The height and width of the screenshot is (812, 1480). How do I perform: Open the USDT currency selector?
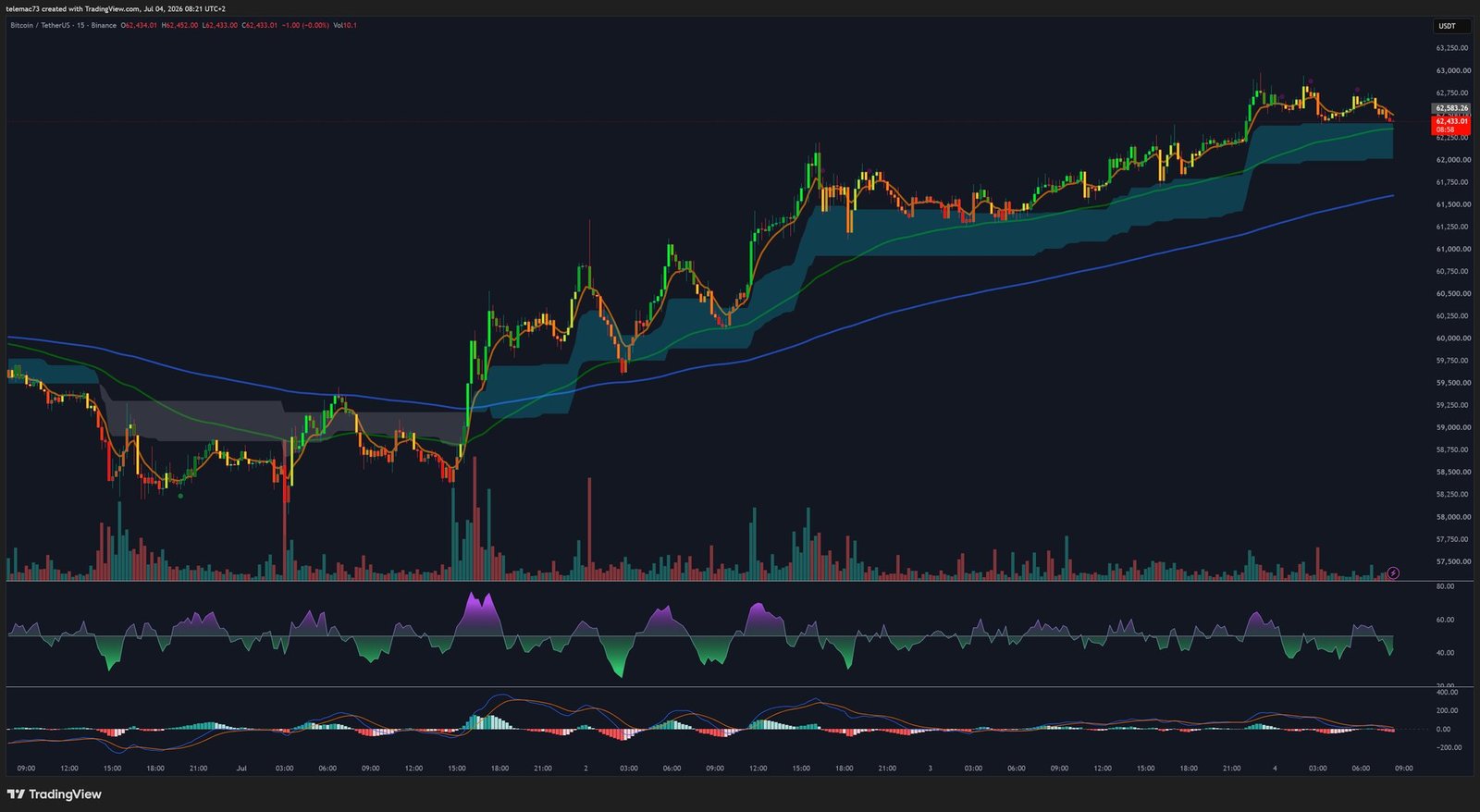point(1451,26)
